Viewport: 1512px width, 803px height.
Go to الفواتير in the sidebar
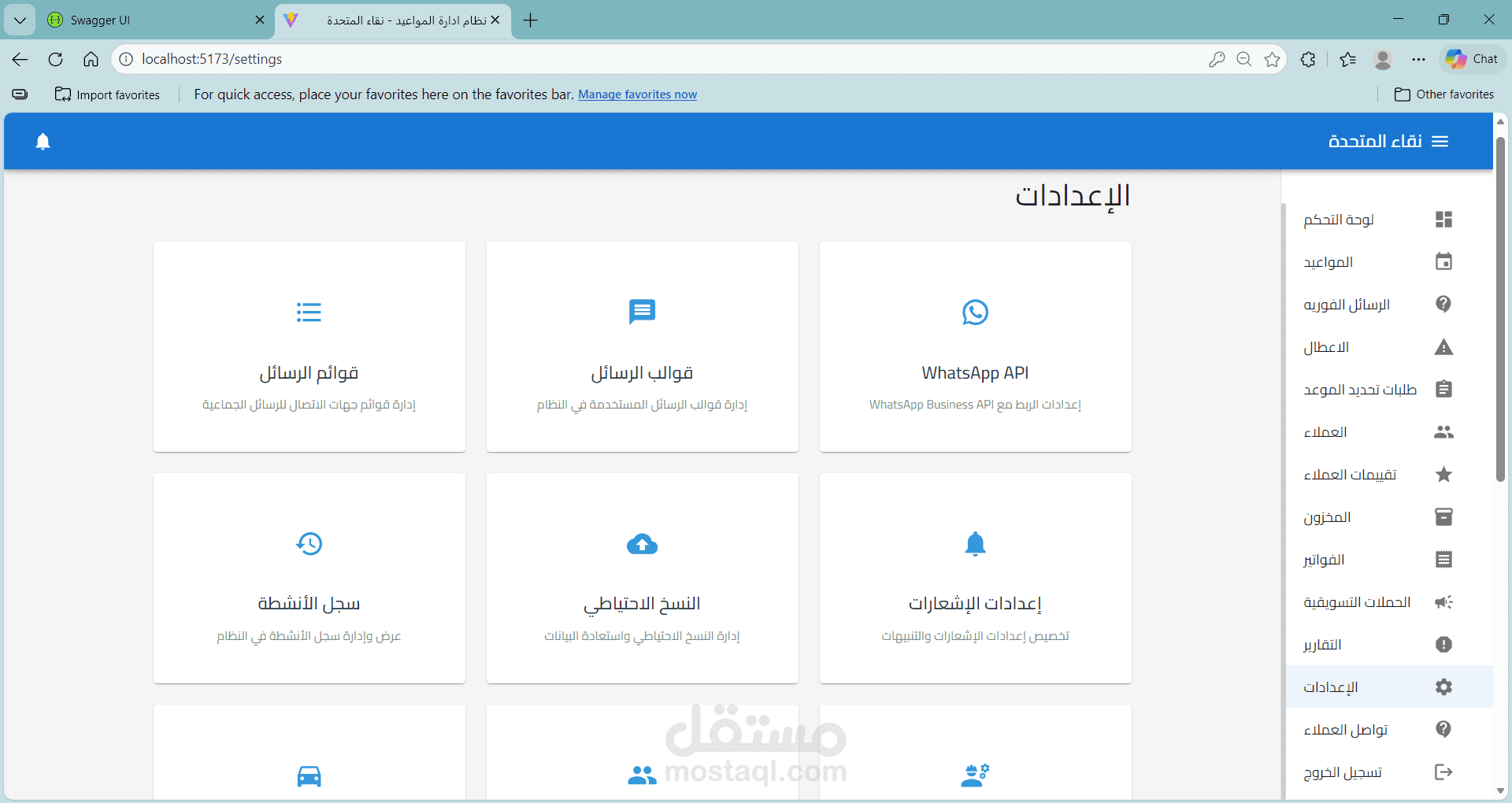(1389, 560)
